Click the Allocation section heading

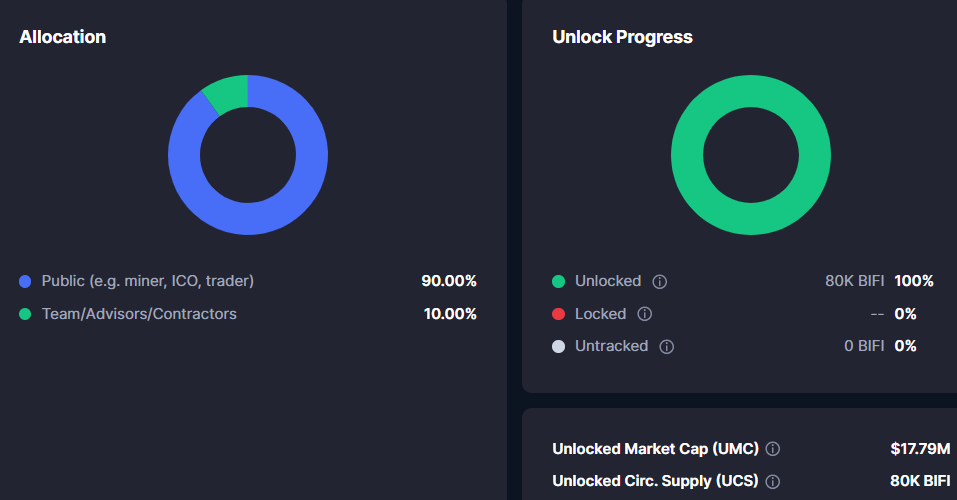point(62,37)
